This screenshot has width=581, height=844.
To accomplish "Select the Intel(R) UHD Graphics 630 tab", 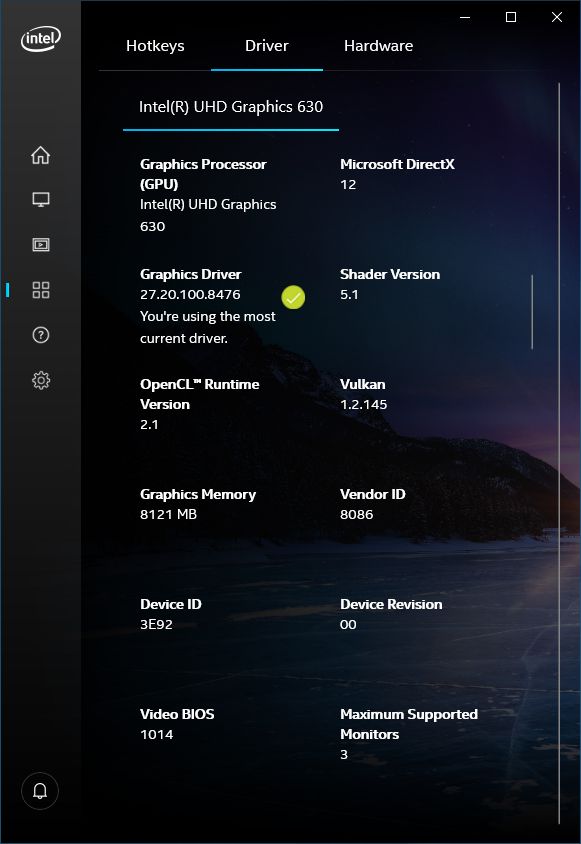I will click(231, 107).
